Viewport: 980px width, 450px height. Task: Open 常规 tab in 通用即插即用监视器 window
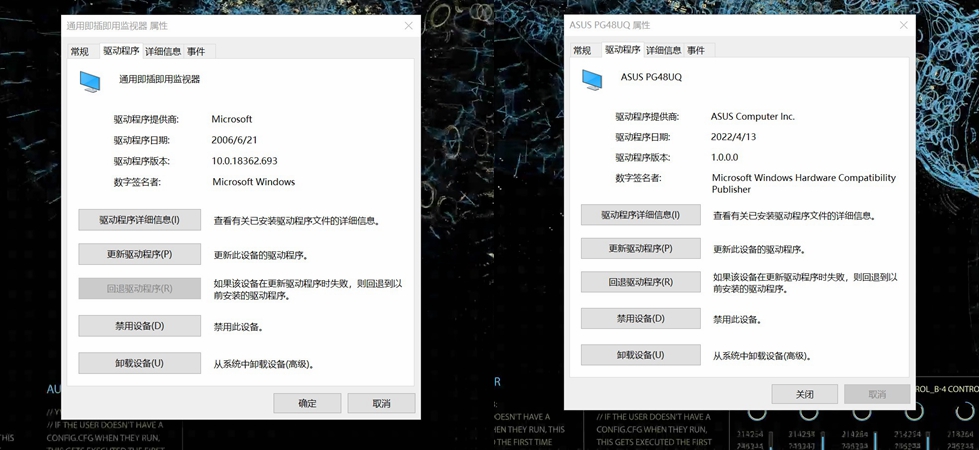coord(79,51)
